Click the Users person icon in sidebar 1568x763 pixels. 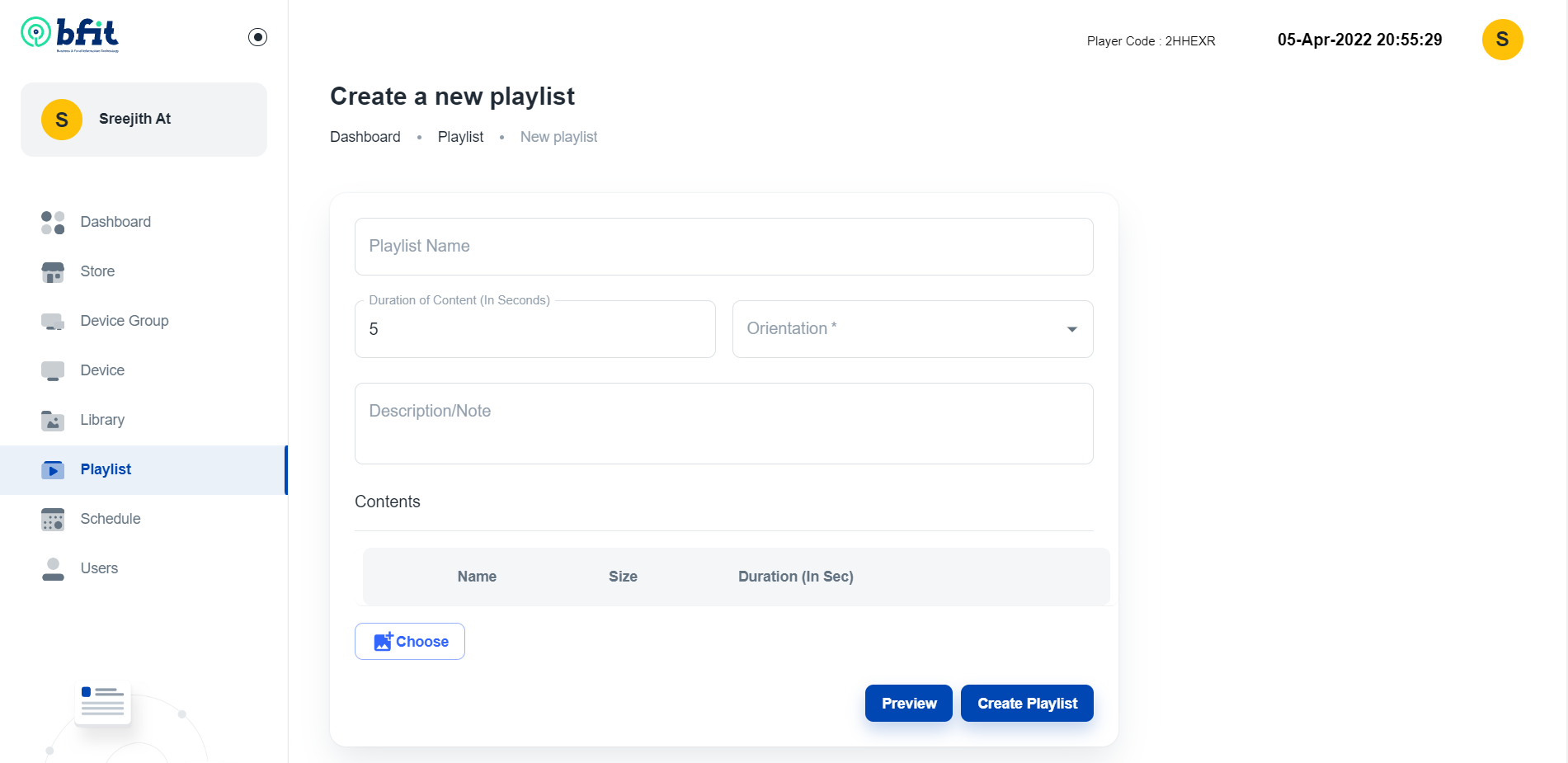53,568
